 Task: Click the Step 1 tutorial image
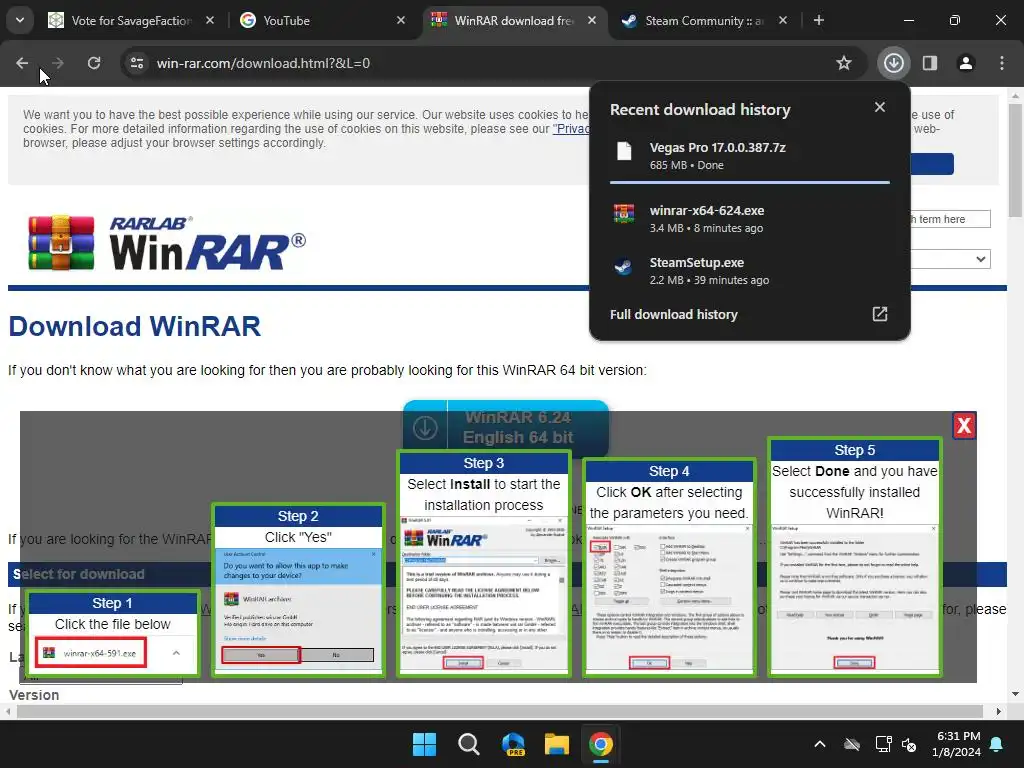coord(112,633)
